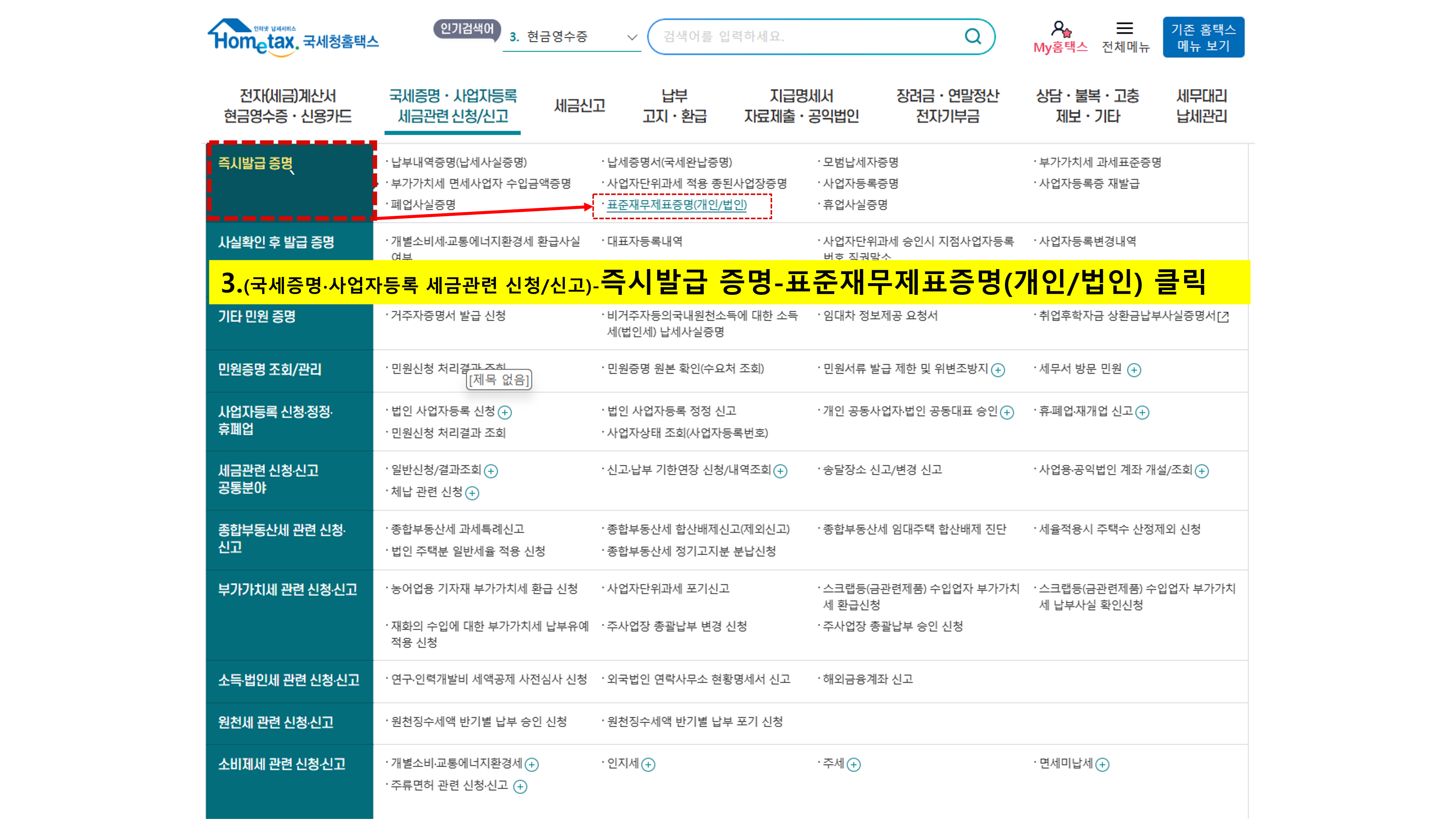Expand plus icon next to 법인 사업자등록 신청
Image resolution: width=1456 pixels, height=819 pixels.
tap(505, 413)
